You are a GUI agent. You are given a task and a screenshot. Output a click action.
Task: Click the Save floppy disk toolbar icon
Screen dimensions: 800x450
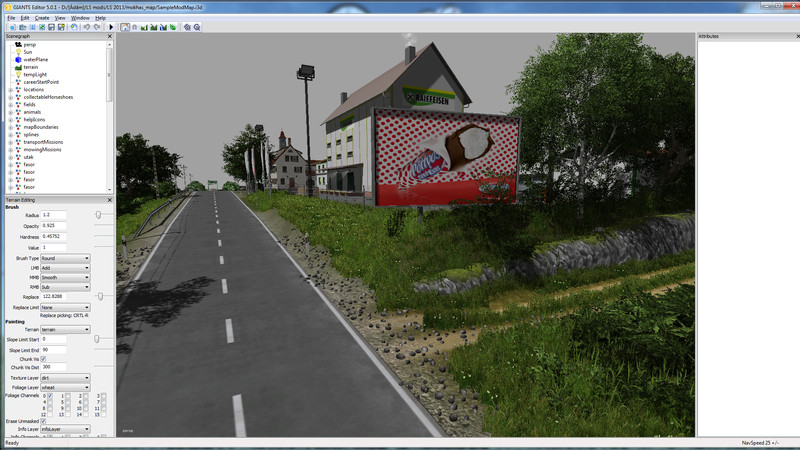(x=51, y=27)
